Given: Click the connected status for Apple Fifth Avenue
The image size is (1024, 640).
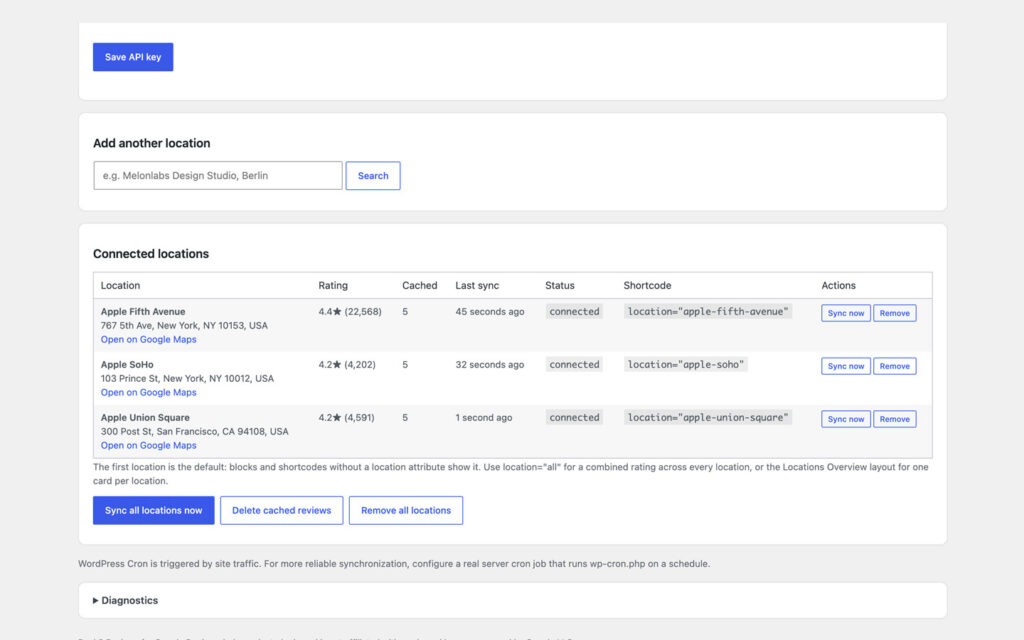Looking at the screenshot, I should tap(574, 312).
